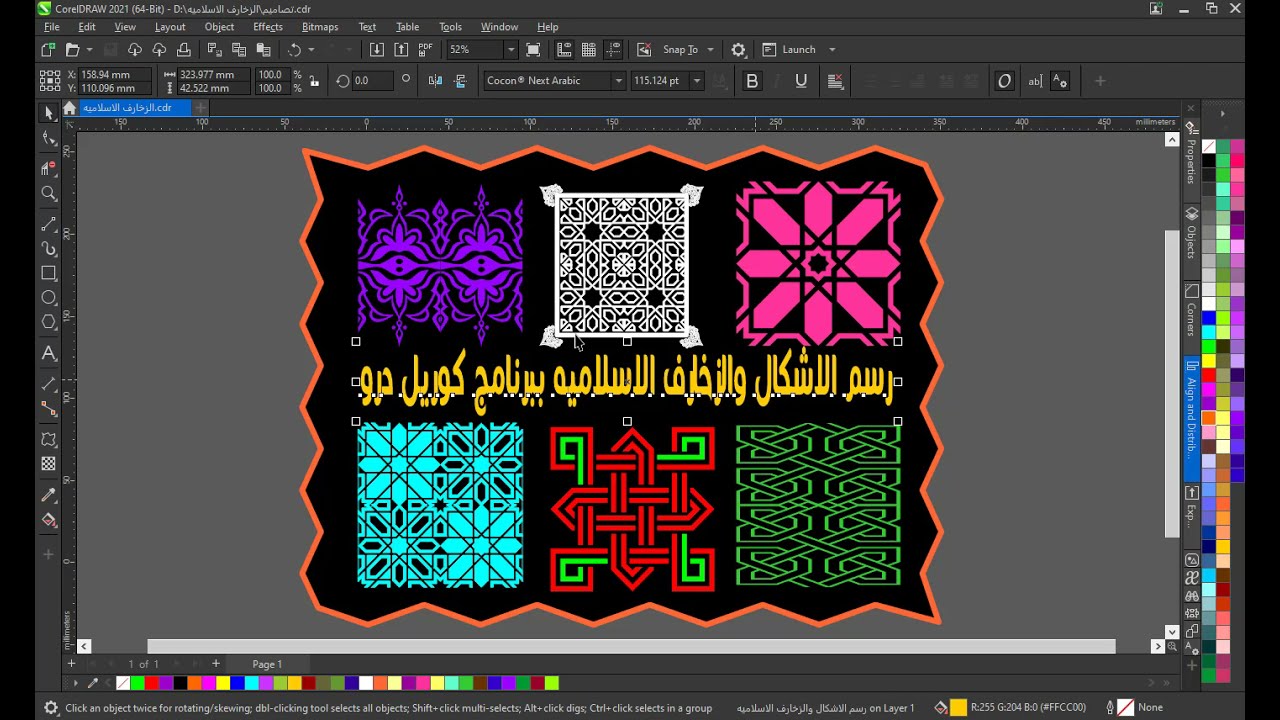Select the Crop tool in the toolbox

[x=49, y=168]
